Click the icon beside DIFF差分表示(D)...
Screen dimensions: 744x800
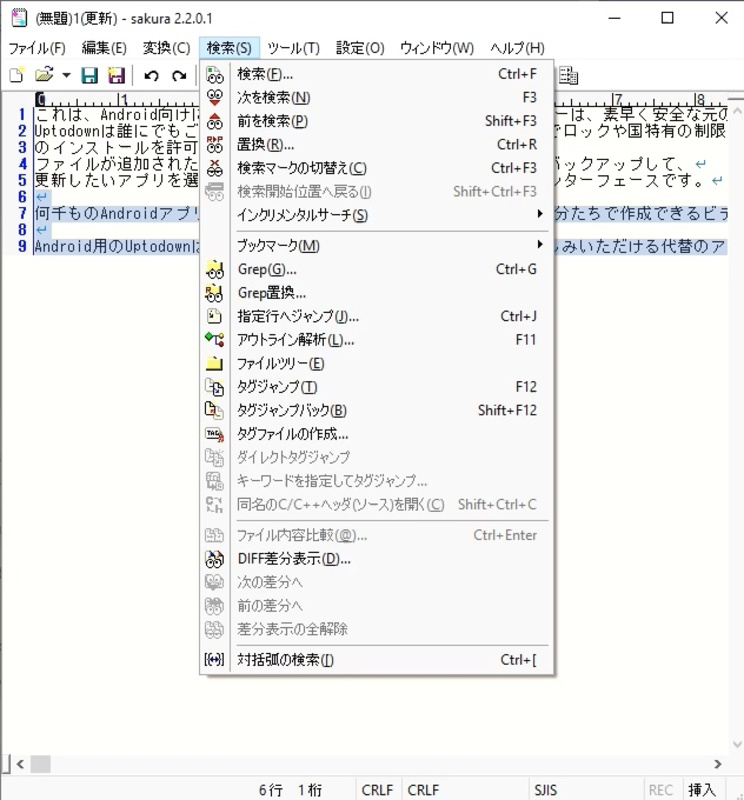pyautogui.click(x=215, y=559)
